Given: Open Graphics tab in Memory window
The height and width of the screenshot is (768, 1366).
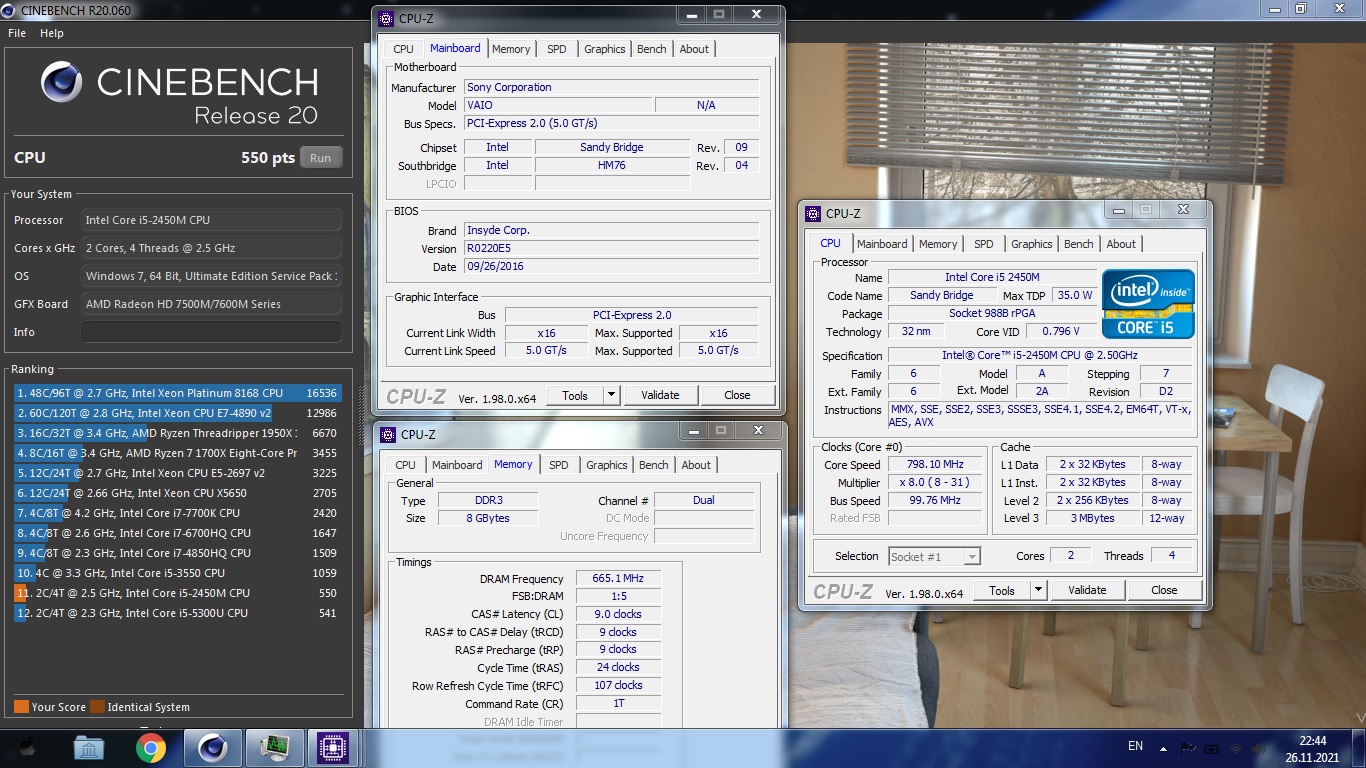Looking at the screenshot, I should 607,465.
